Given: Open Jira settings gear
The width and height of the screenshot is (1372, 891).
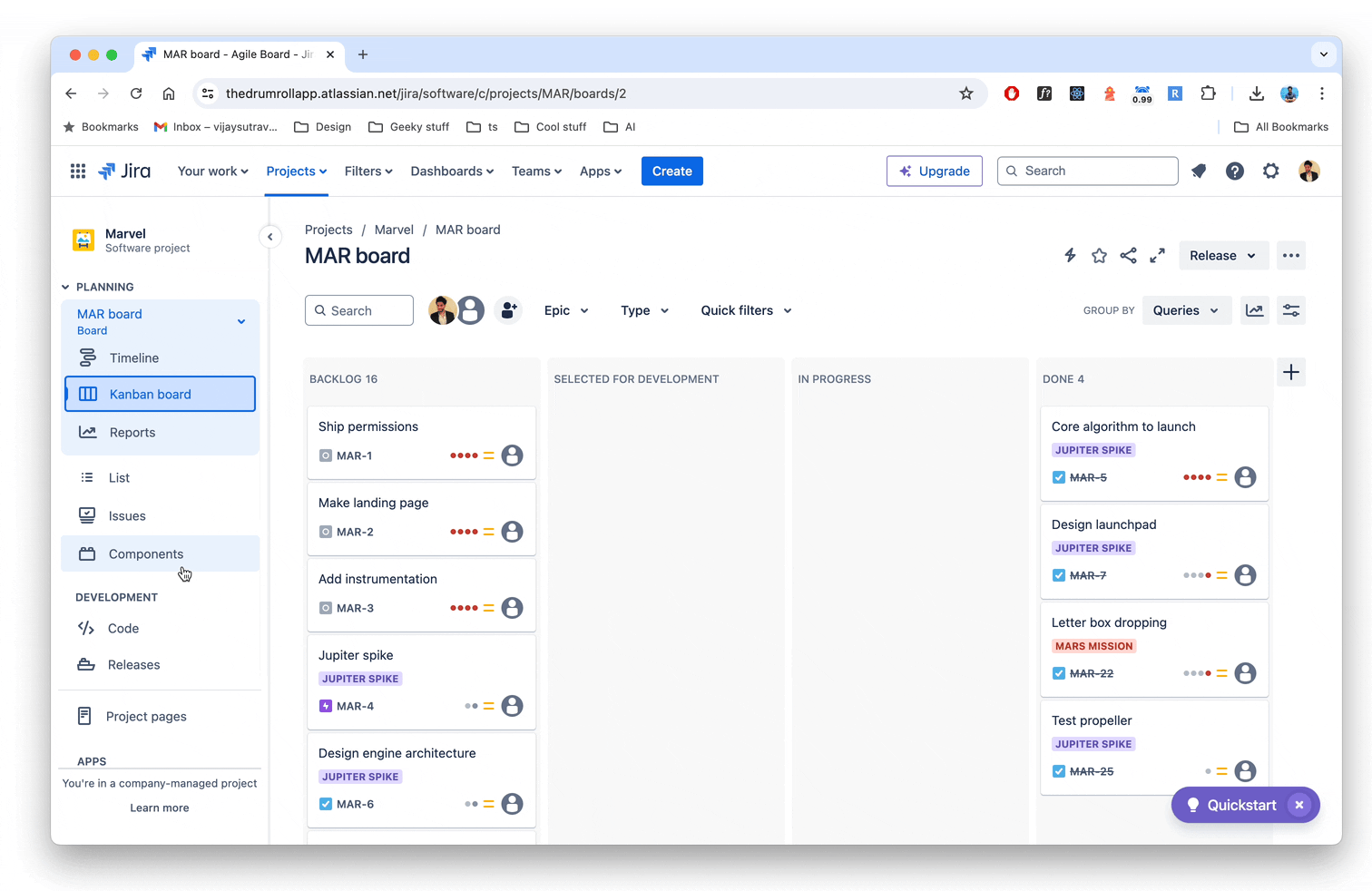Looking at the screenshot, I should pos(1271,171).
